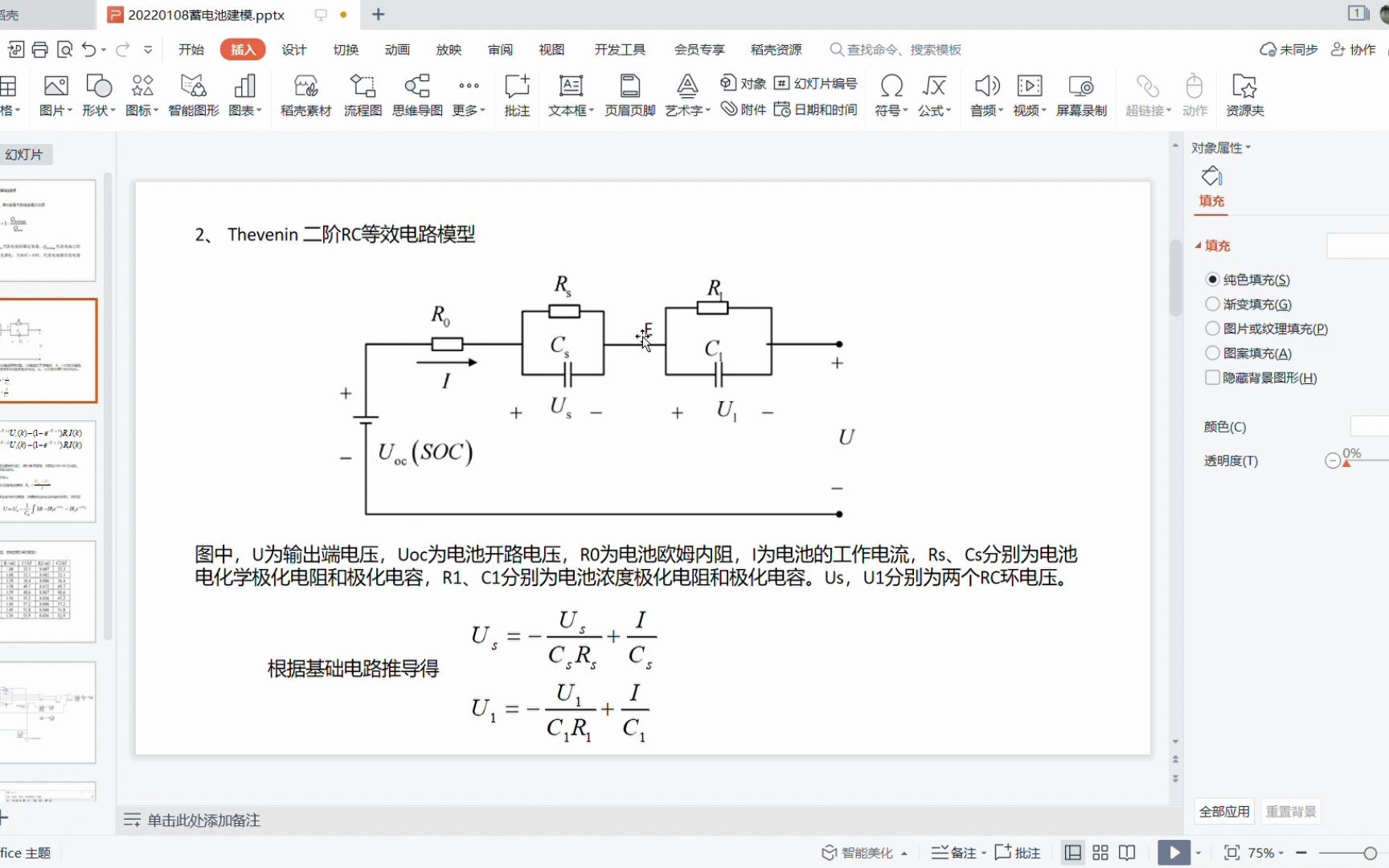Open the 审阅 ribbon tab

pos(500,49)
